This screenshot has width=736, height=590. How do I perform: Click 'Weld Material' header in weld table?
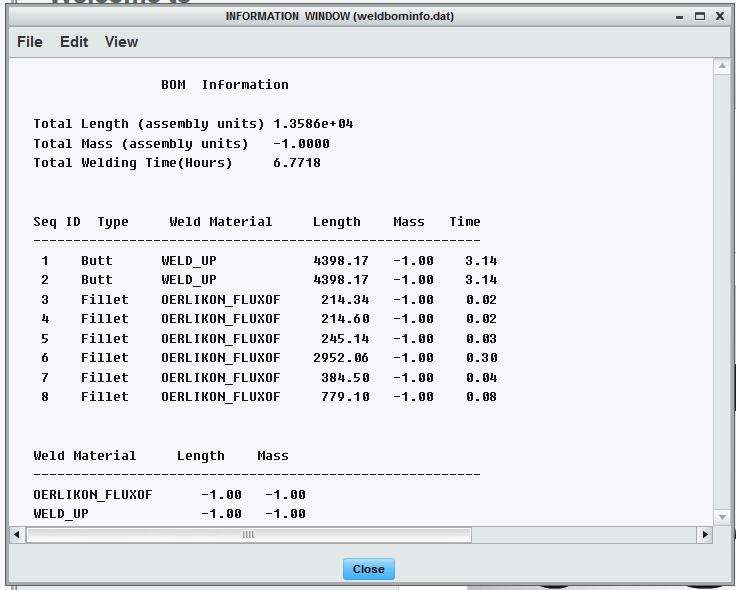click(221, 222)
